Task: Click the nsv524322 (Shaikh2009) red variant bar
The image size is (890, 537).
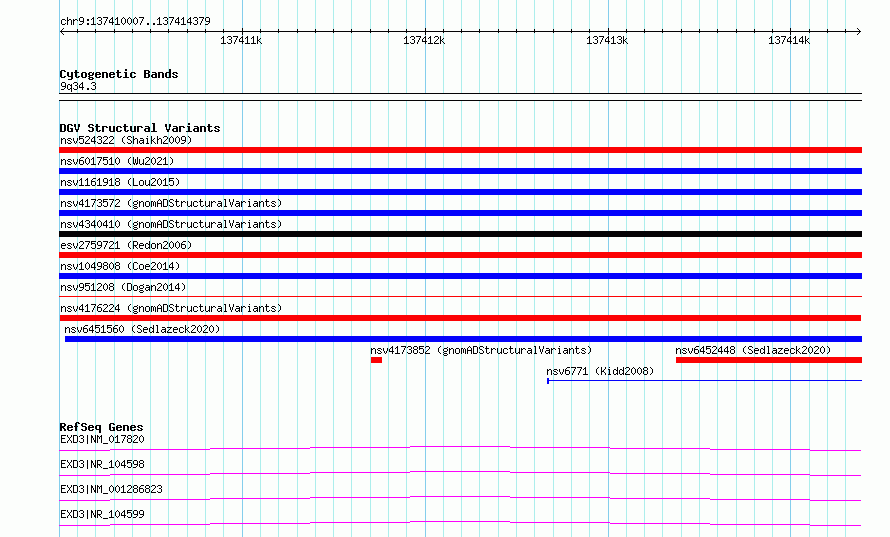Action: [460, 150]
